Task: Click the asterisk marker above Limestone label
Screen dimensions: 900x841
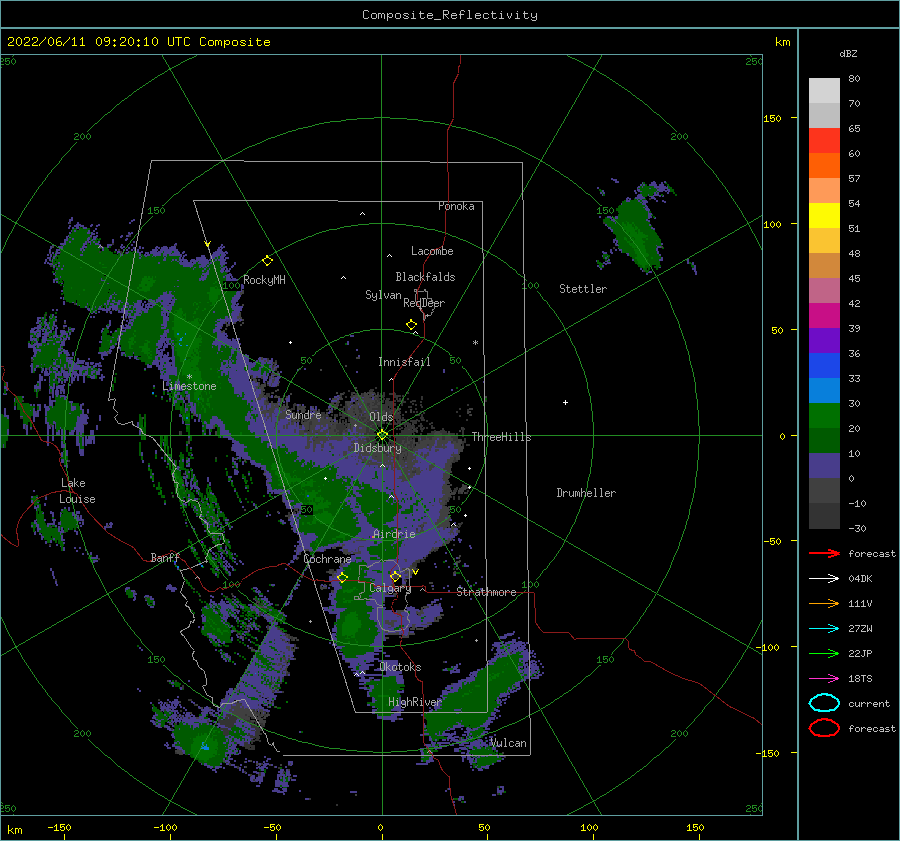Action: click(x=189, y=377)
